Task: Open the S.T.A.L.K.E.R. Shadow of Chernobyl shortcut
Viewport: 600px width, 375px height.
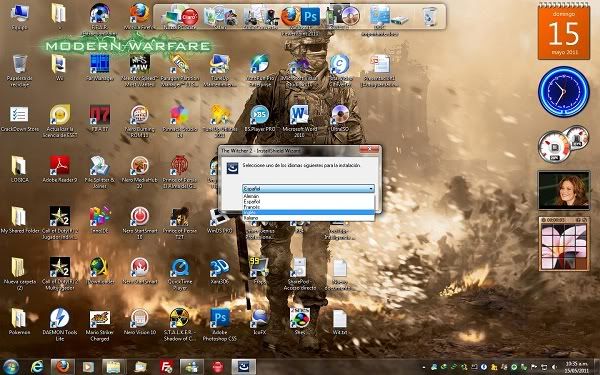Action: pyautogui.click(x=179, y=323)
